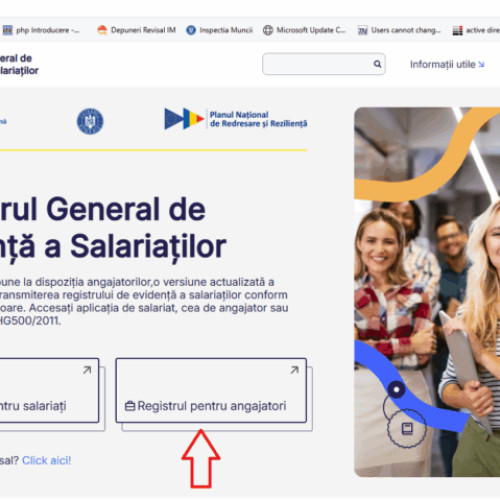The image size is (500, 500).
Task: Click the Microsoft Update globe icon
Action: click(x=268, y=30)
